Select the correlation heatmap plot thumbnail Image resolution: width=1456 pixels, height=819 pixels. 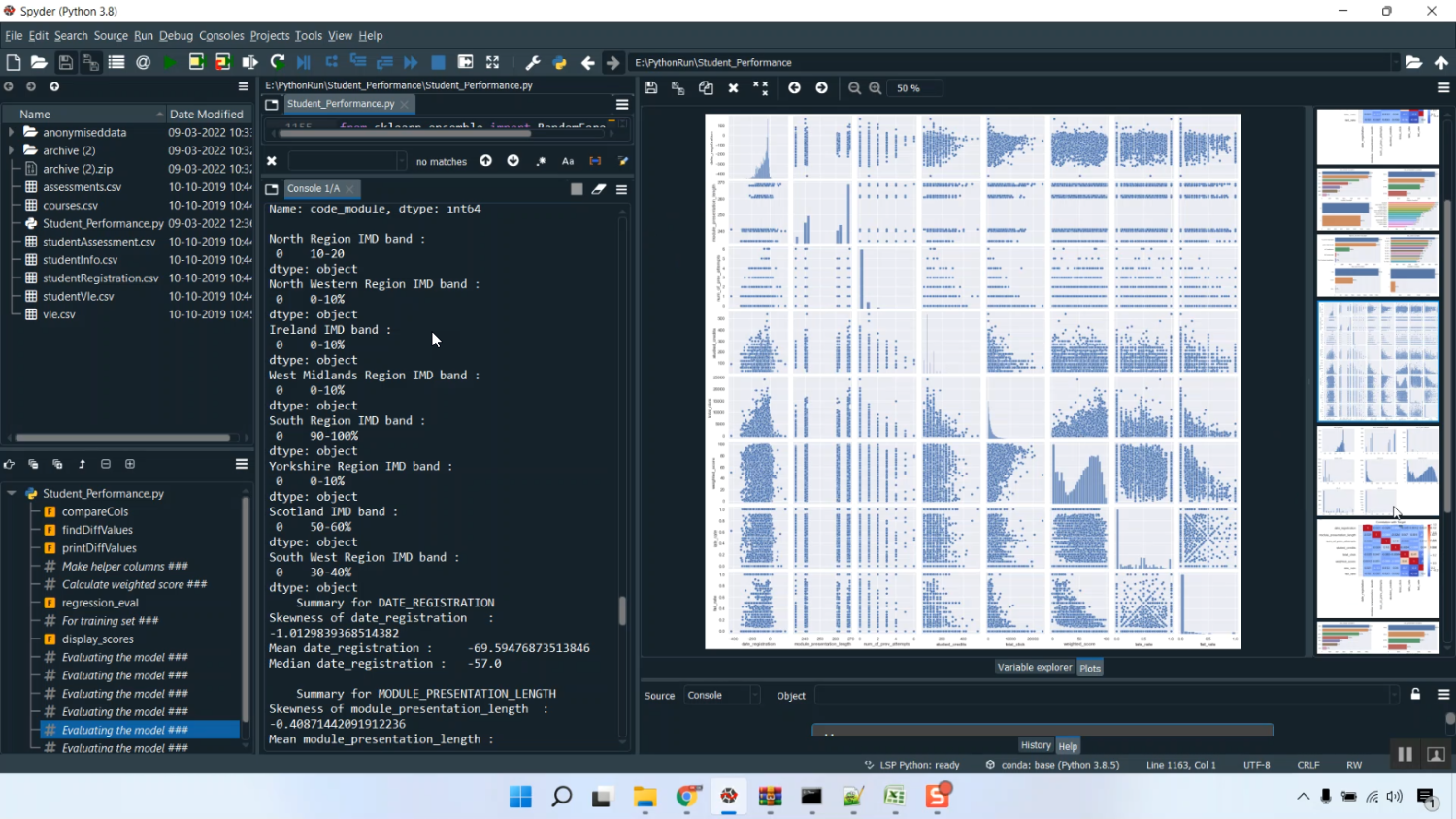tap(1377, 569)
